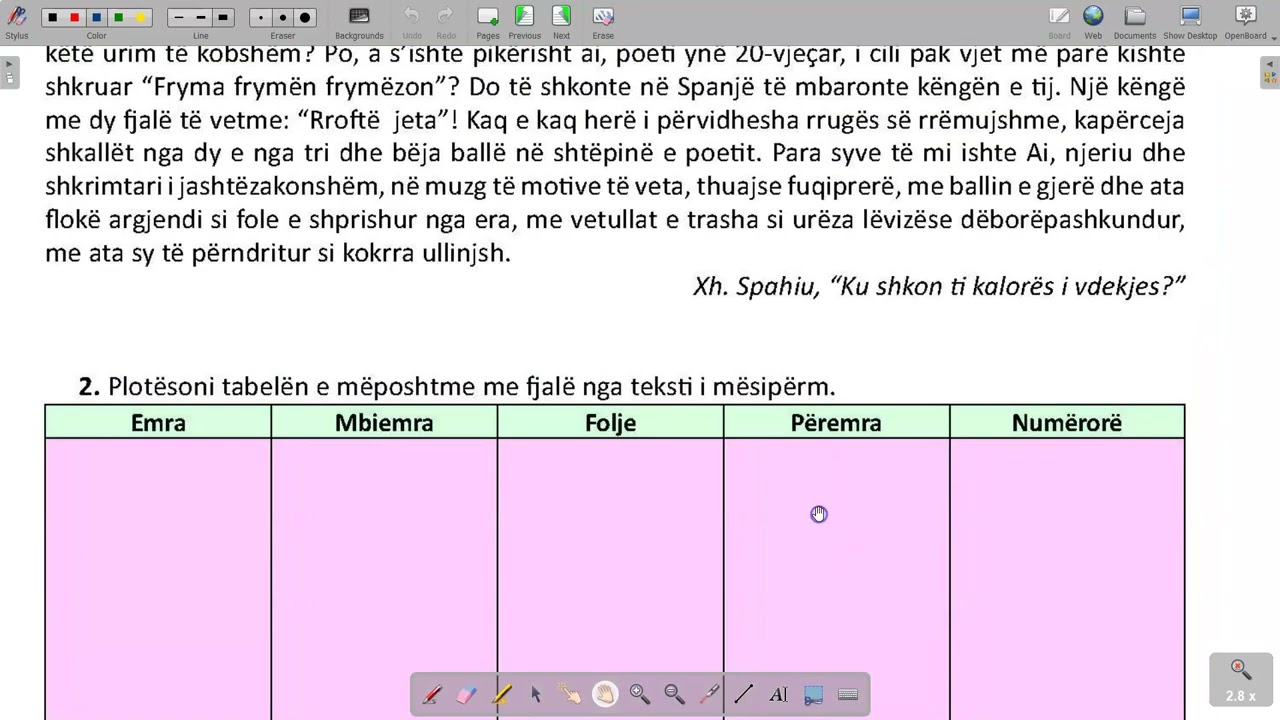
Task: Select the arrow Selector tool
Action: click(536, 695)
